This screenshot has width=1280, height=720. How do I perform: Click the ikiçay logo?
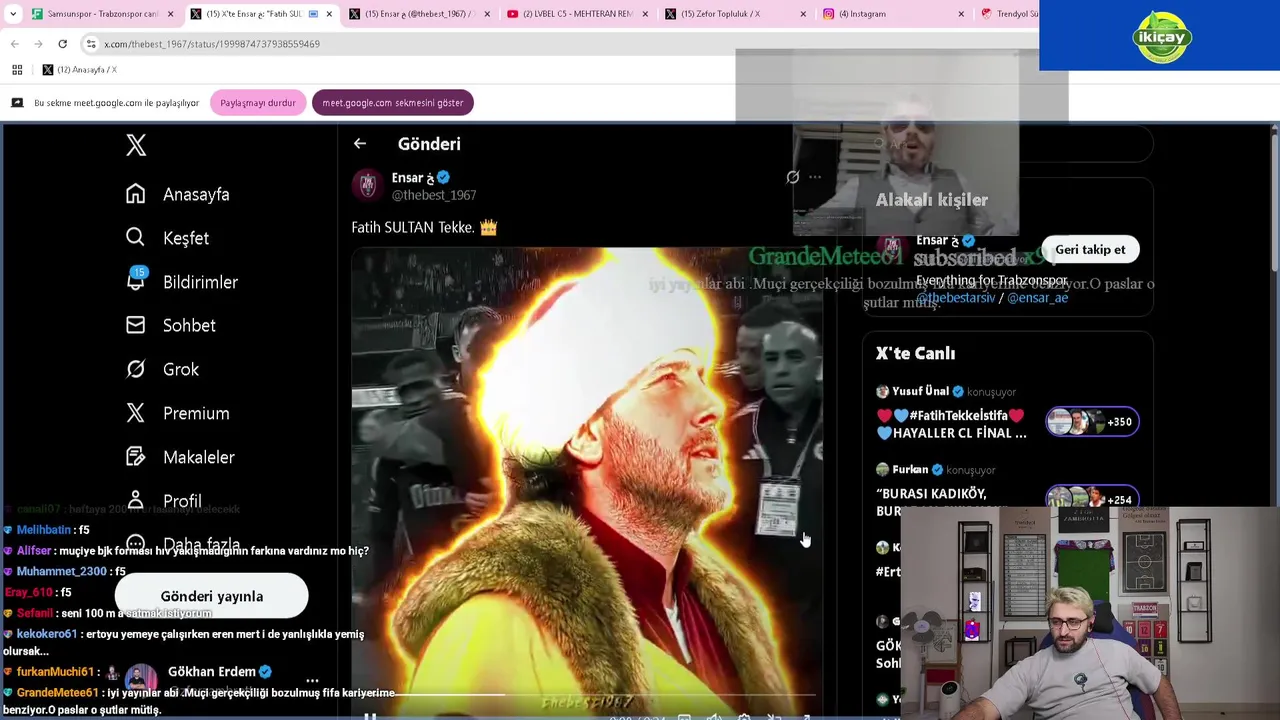click(x=1161, y=37)
